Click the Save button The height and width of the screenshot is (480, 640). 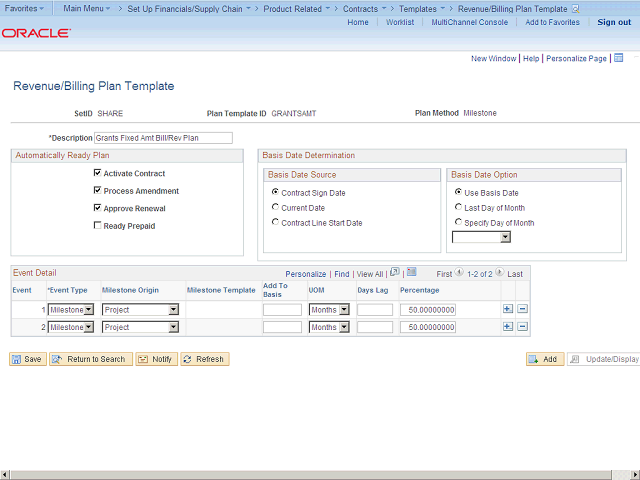pos(28,359)
